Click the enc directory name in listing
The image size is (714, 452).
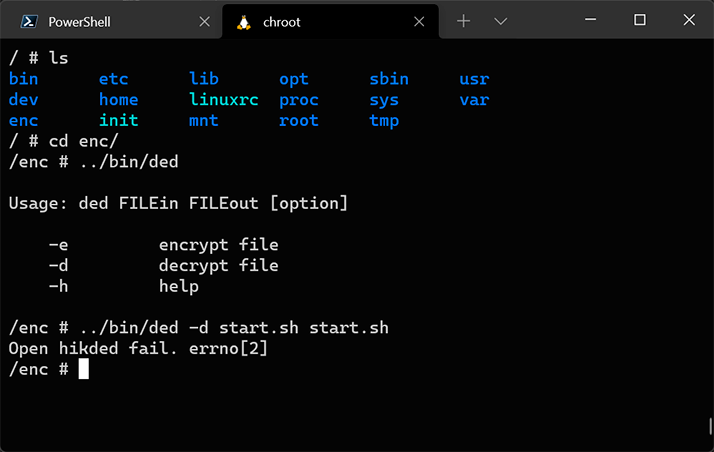coord(23,121)
